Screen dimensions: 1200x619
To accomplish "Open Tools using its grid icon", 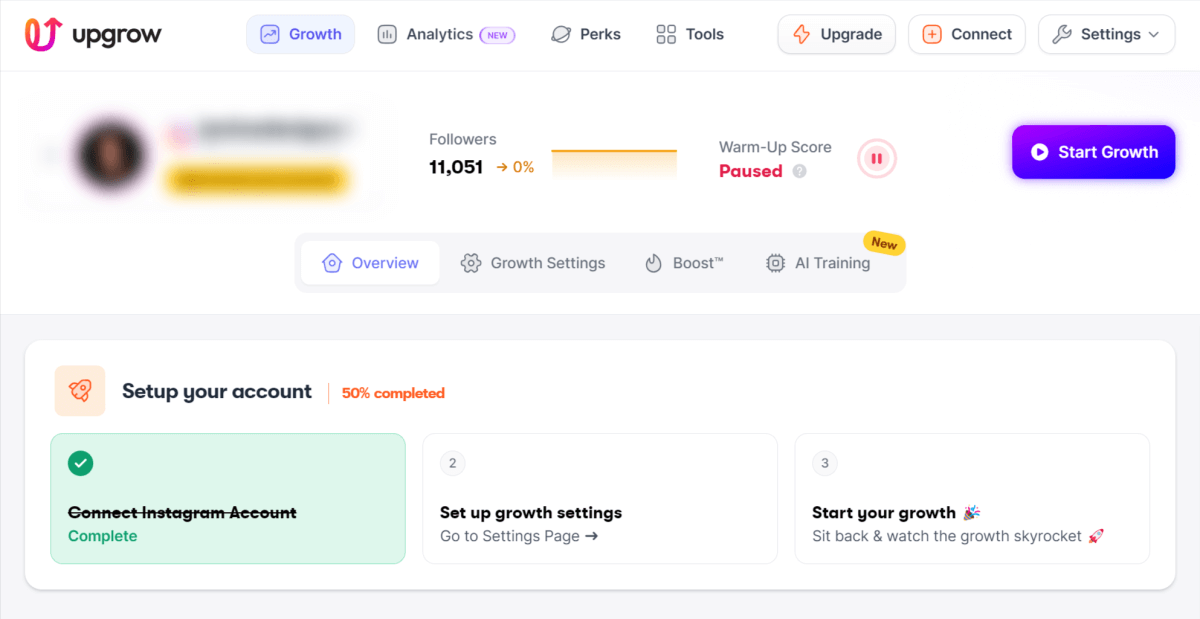I will point(666,33).
